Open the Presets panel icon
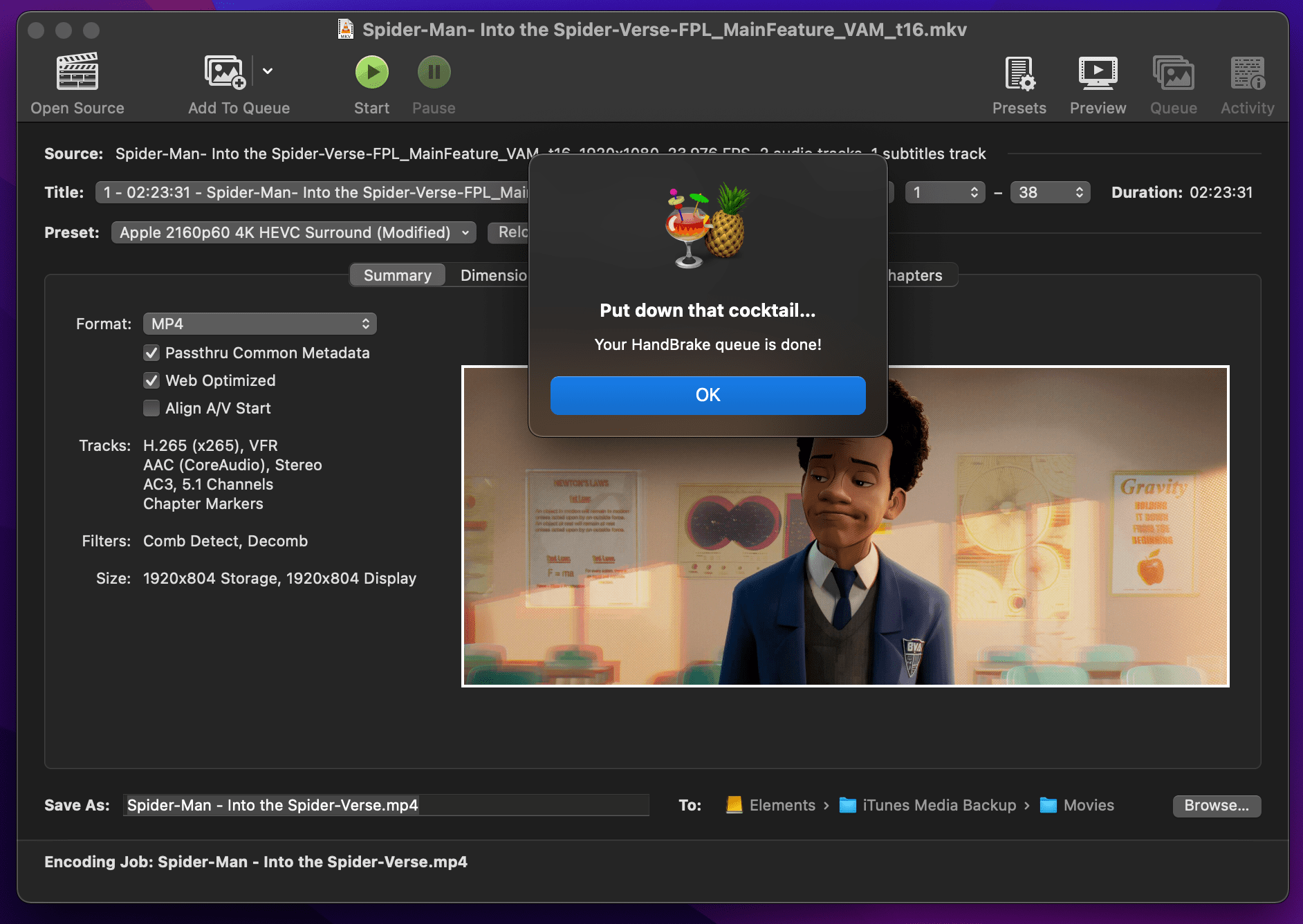 coord(1019,73)
